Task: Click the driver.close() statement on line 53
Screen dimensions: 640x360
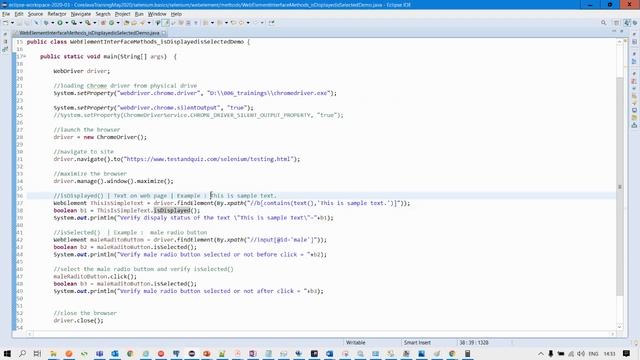Action: pos(78,321)
